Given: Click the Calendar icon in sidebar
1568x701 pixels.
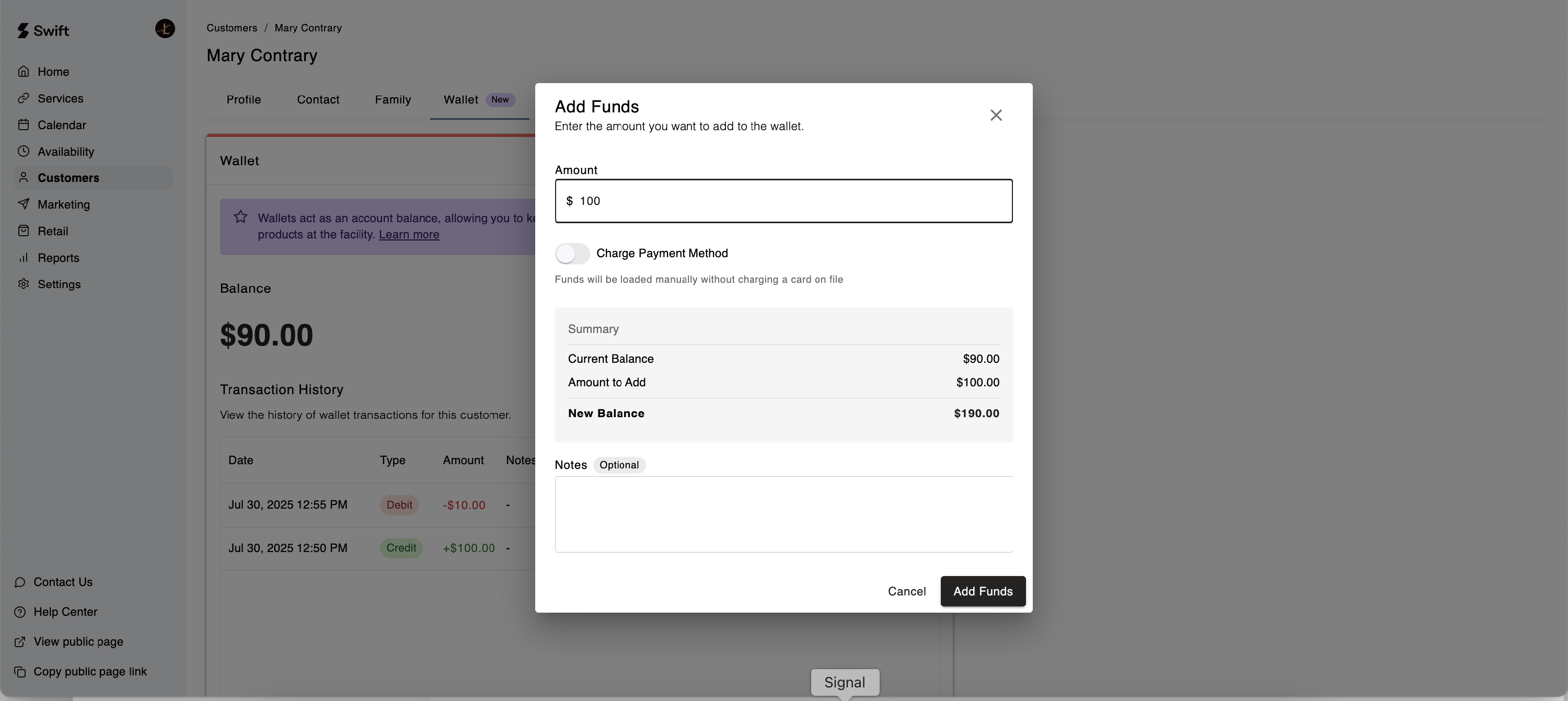Looking at the screenshot, I should pyautogui.click(x=24, y=125).
